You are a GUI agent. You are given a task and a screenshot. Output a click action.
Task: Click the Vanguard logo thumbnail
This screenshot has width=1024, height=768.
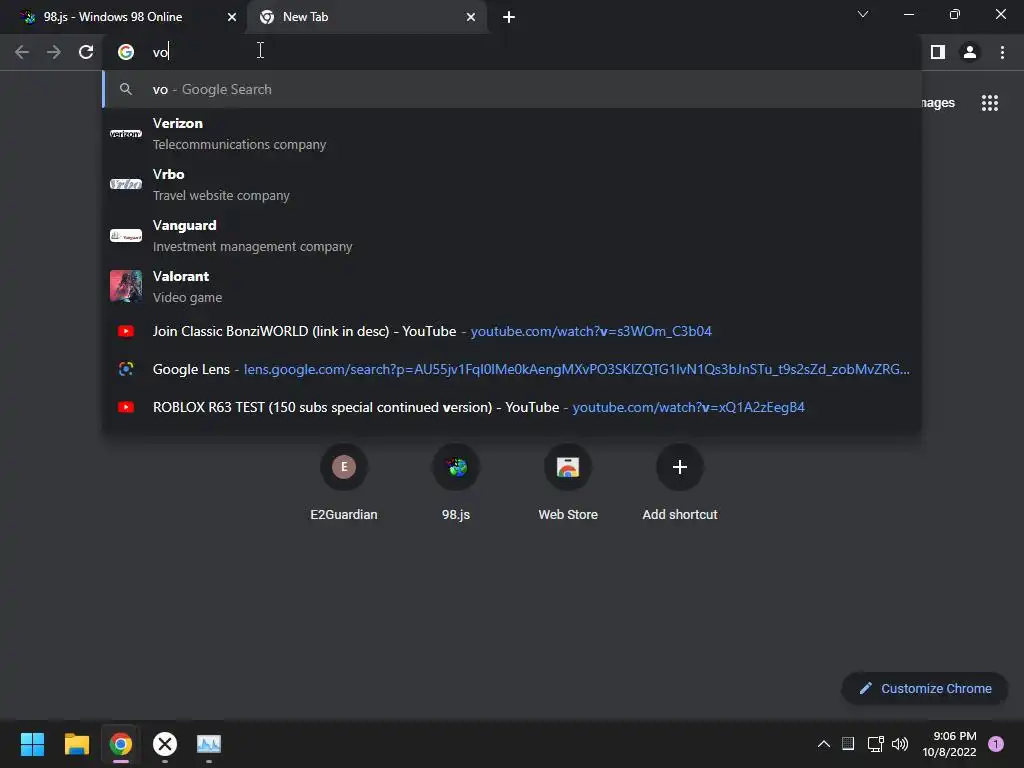(126, 236)
